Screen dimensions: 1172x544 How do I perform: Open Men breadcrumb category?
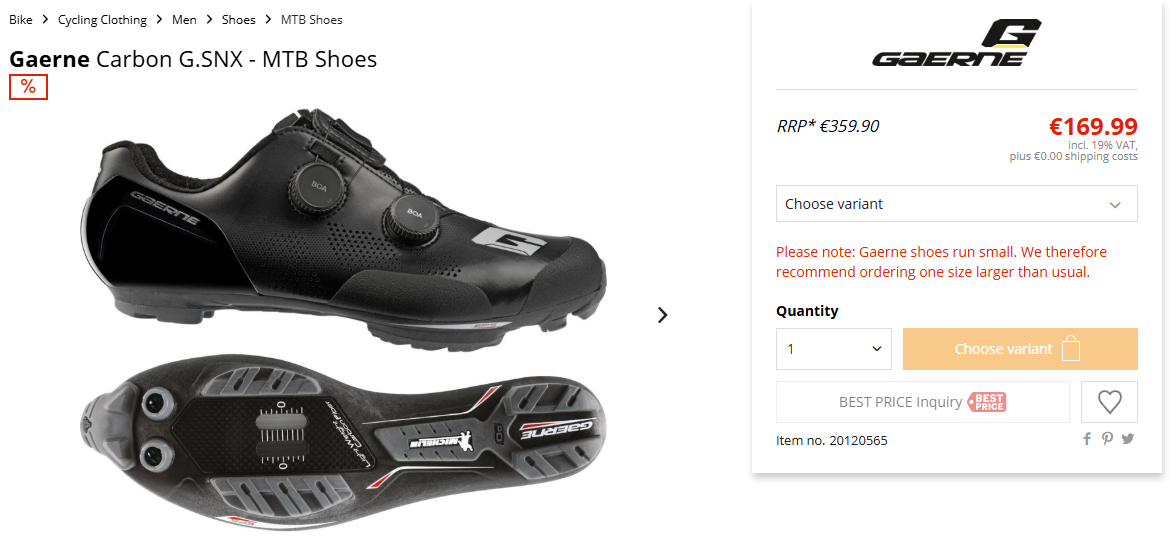[x=184, y=20]
